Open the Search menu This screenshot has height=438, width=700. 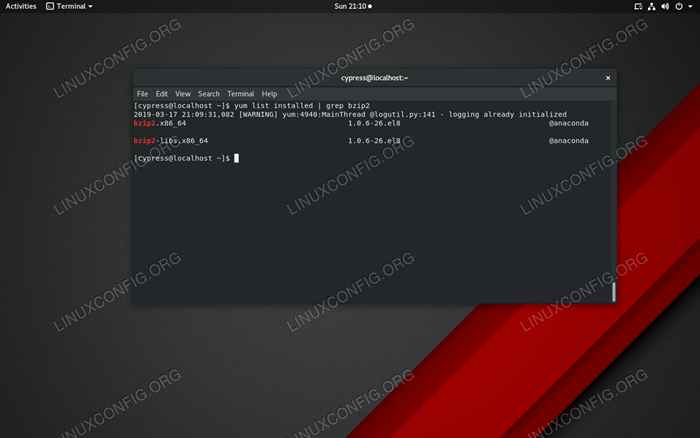click(209, 94)
